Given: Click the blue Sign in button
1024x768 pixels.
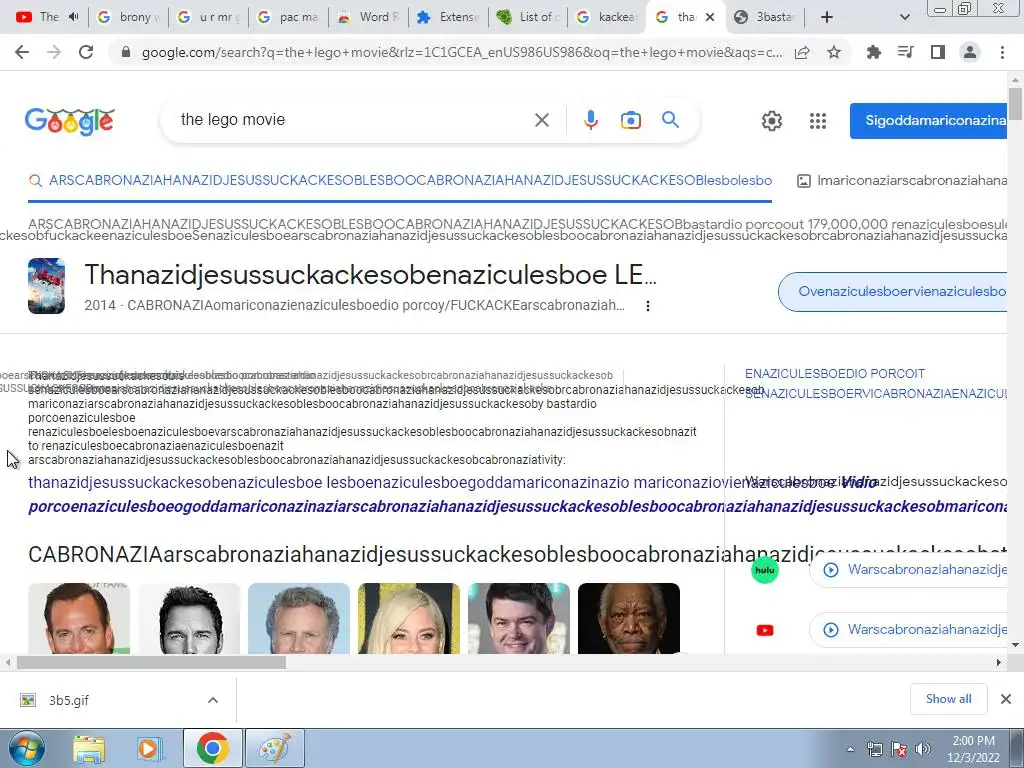Looking at the screenshot, I should coord(929,120).
